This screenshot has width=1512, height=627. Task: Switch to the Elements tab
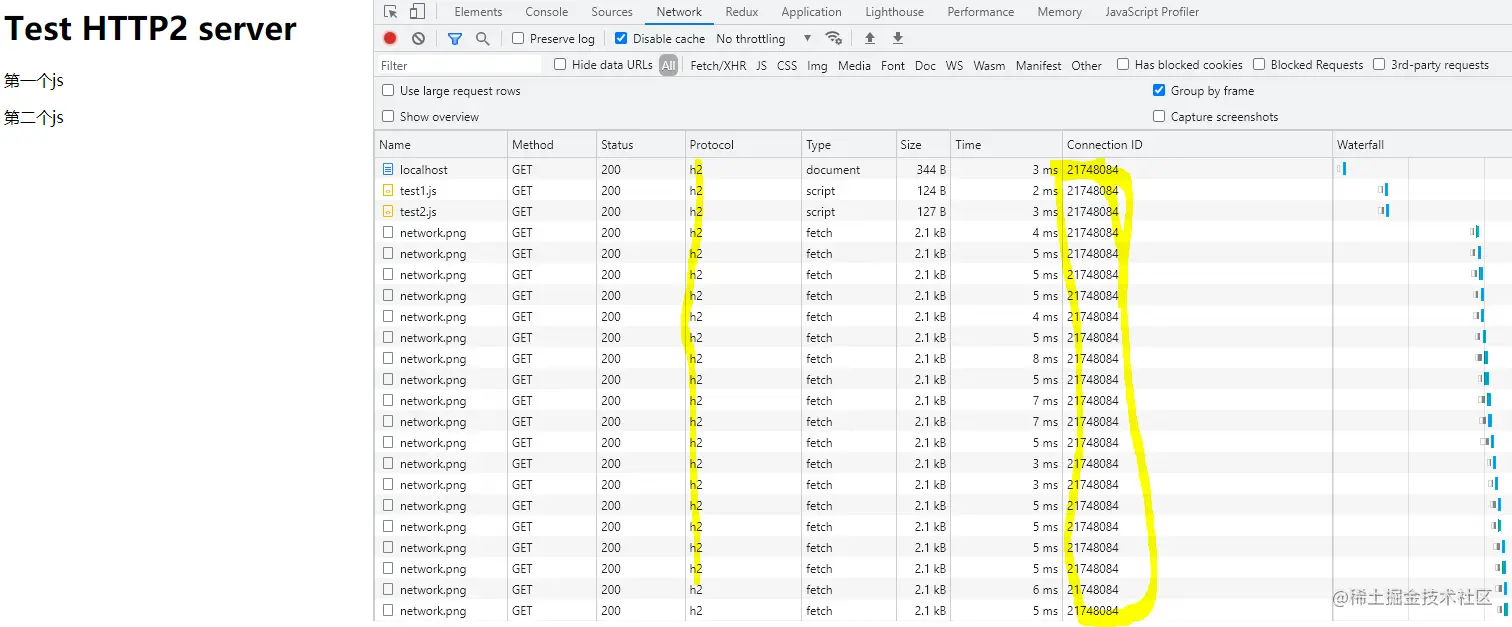478,12
